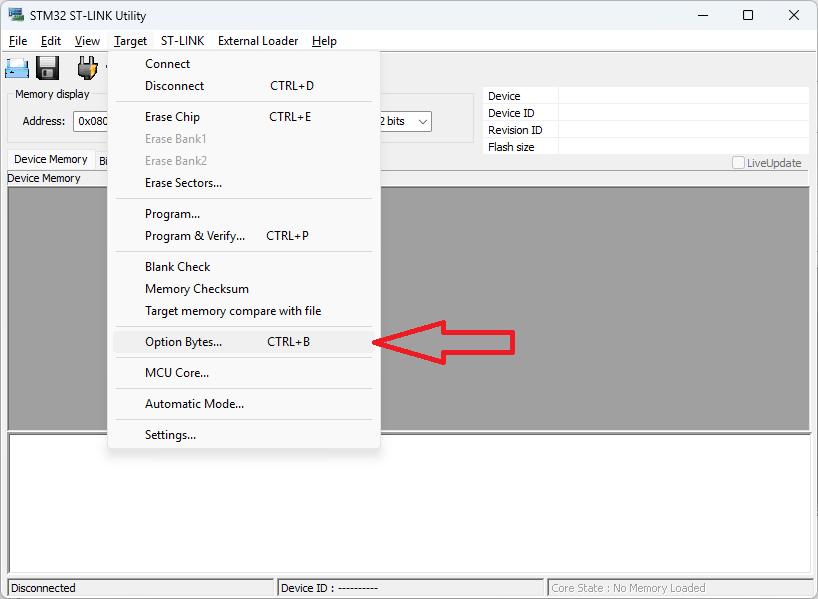Click the Open file toolbar icon
Image resolution: width=818 pixels, height=599 pixels.
(17, 68)
